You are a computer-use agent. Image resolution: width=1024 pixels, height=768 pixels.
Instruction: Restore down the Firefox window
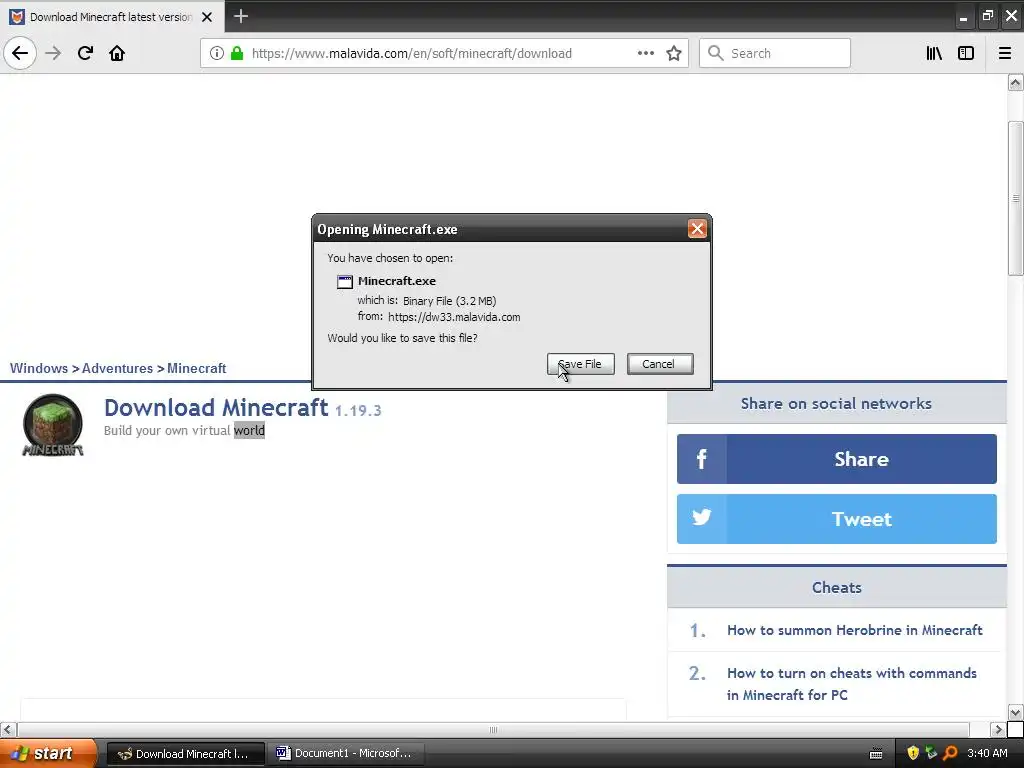[x=987, y=16]
